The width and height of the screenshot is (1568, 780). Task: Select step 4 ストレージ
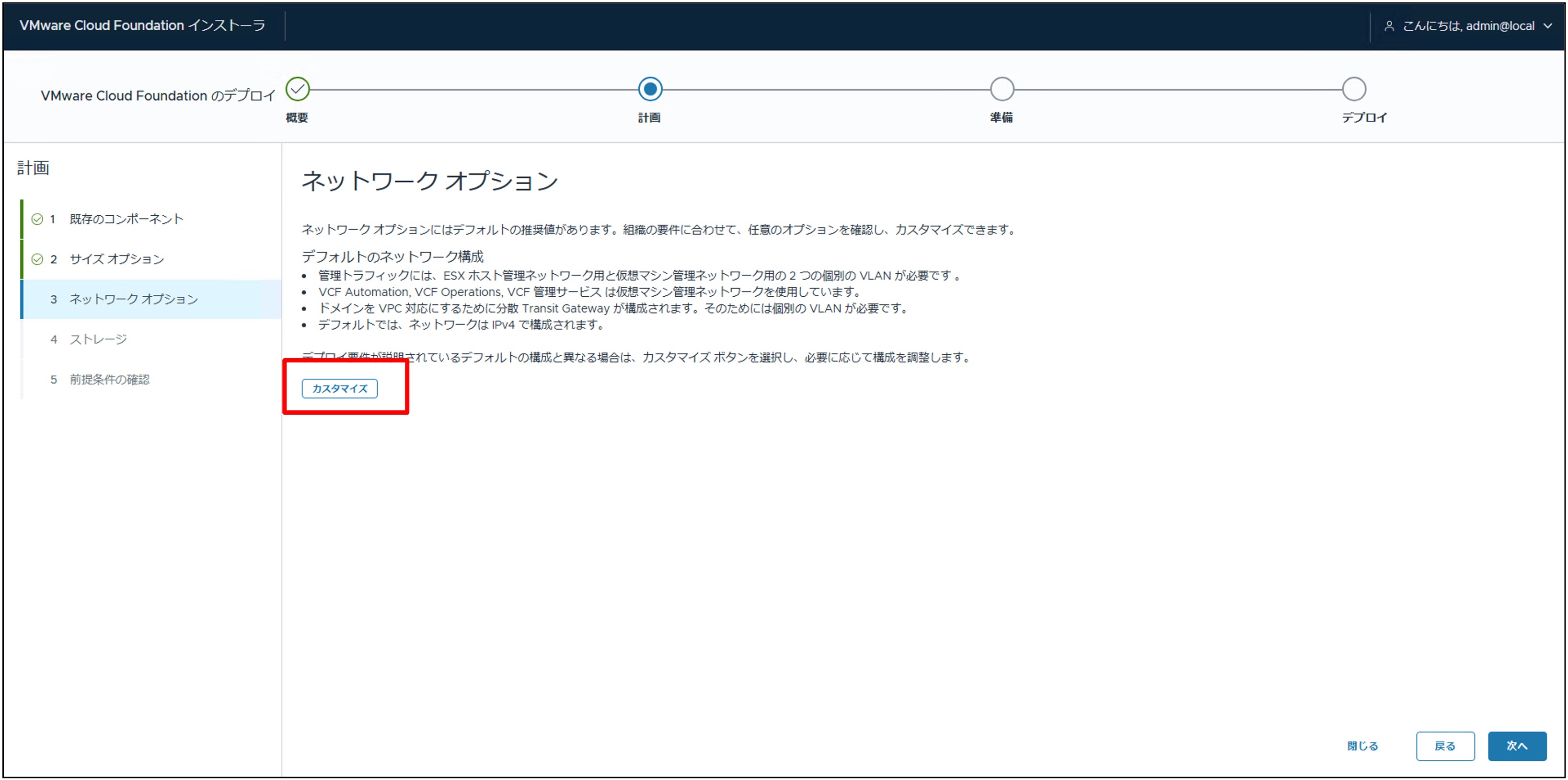(151, 339)
